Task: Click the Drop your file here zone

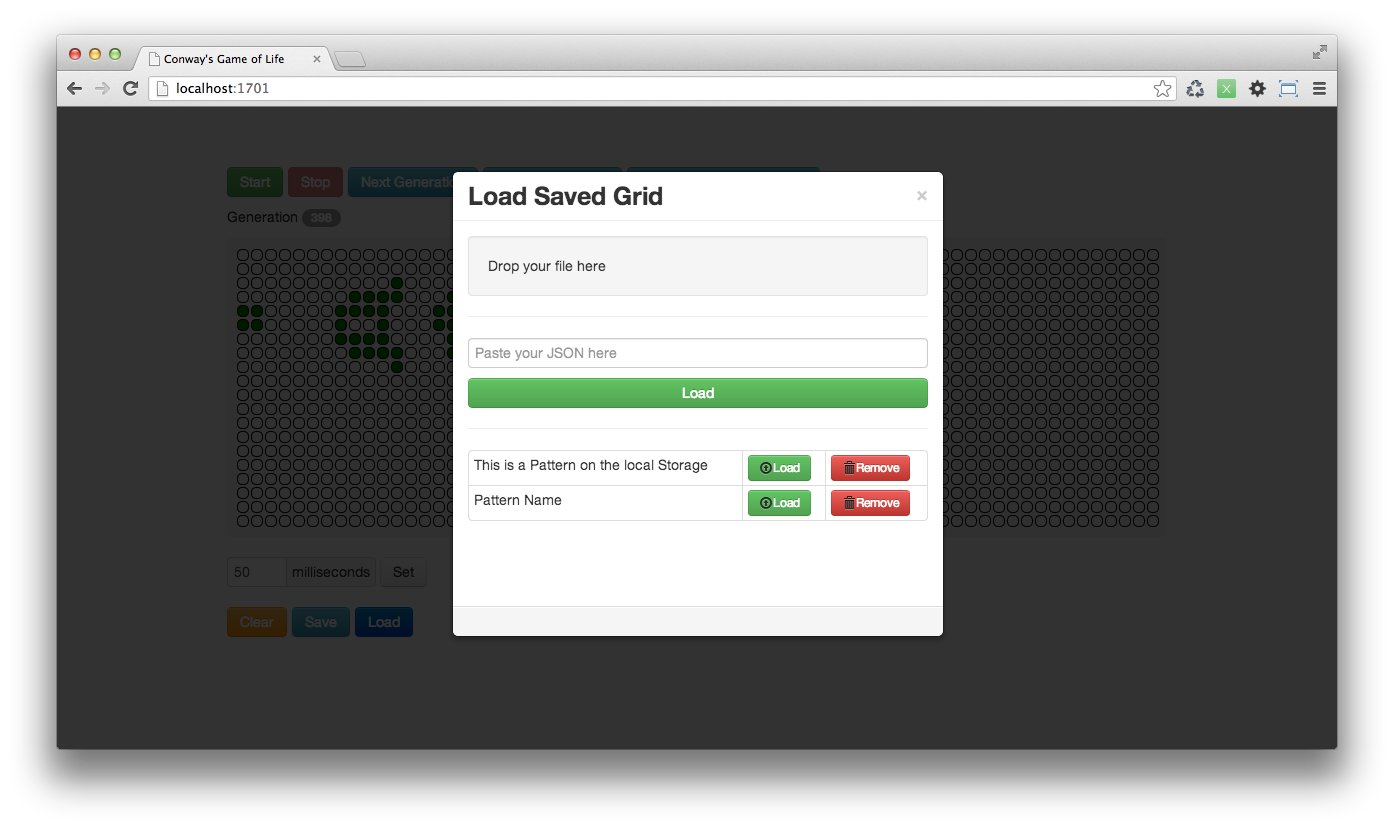Action: coord(698,266)
